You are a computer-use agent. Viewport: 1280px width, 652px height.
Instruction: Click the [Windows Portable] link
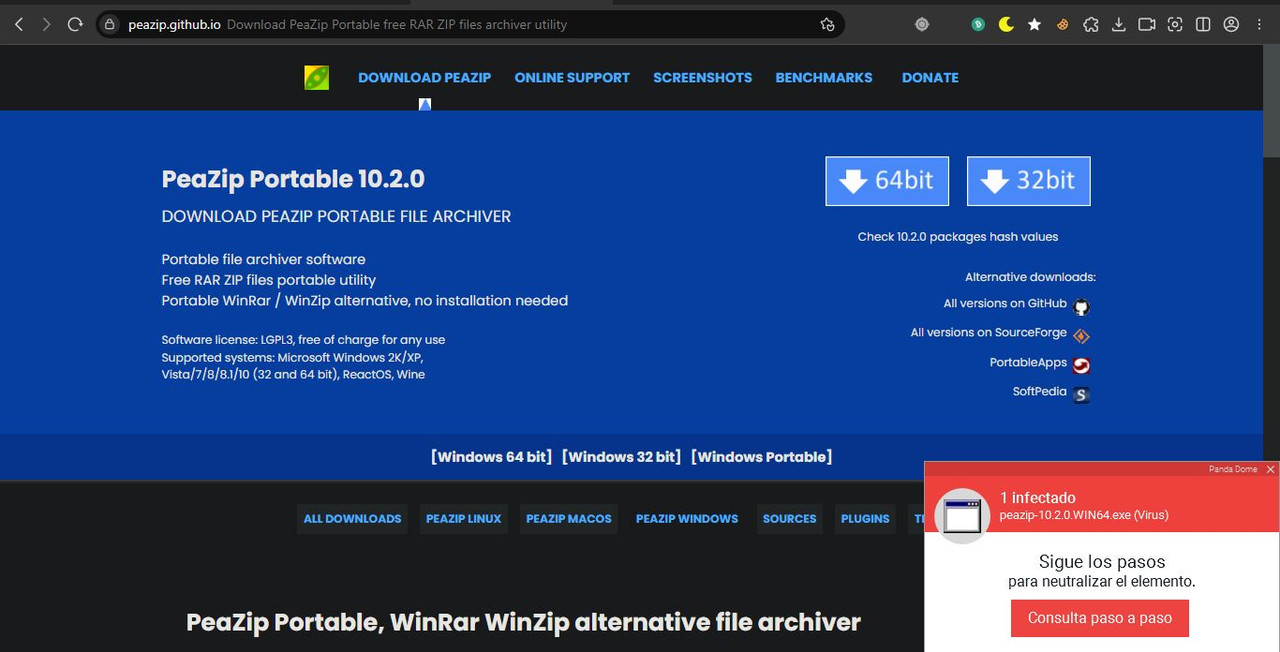click(761, 457)
